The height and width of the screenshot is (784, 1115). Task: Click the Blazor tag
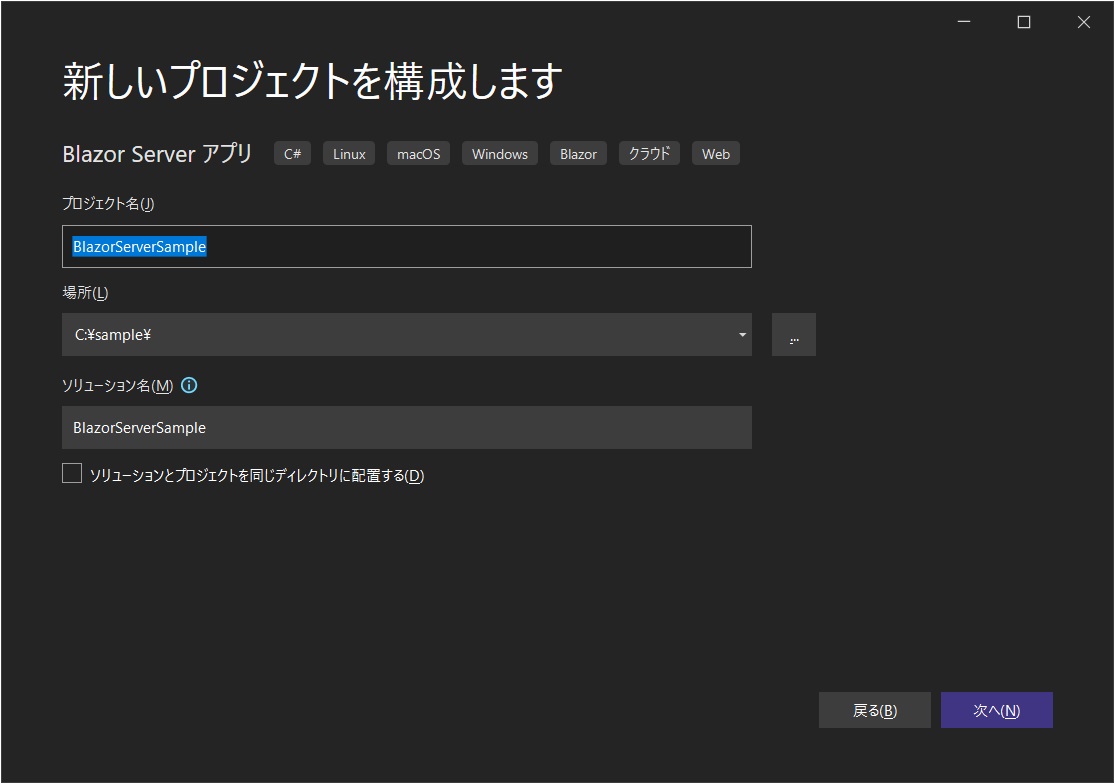point(578,154)
